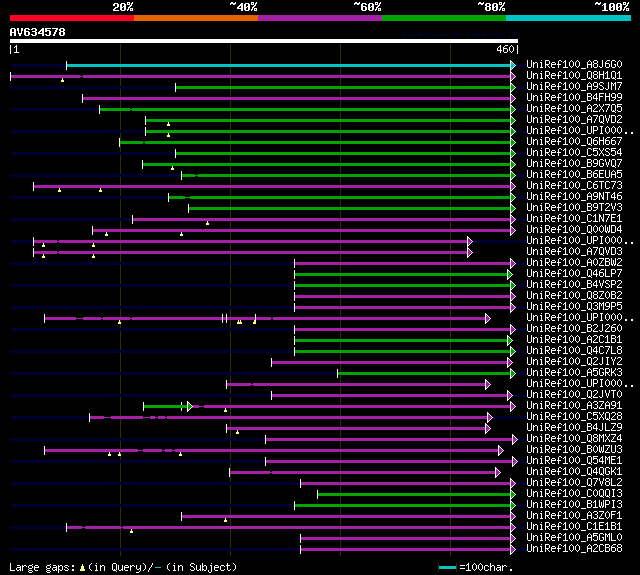The height and width of the screenshot is (575, 640).
Task: Click the UniRef100_Q4QGK1 label
Action: click(x=574, y=472)
